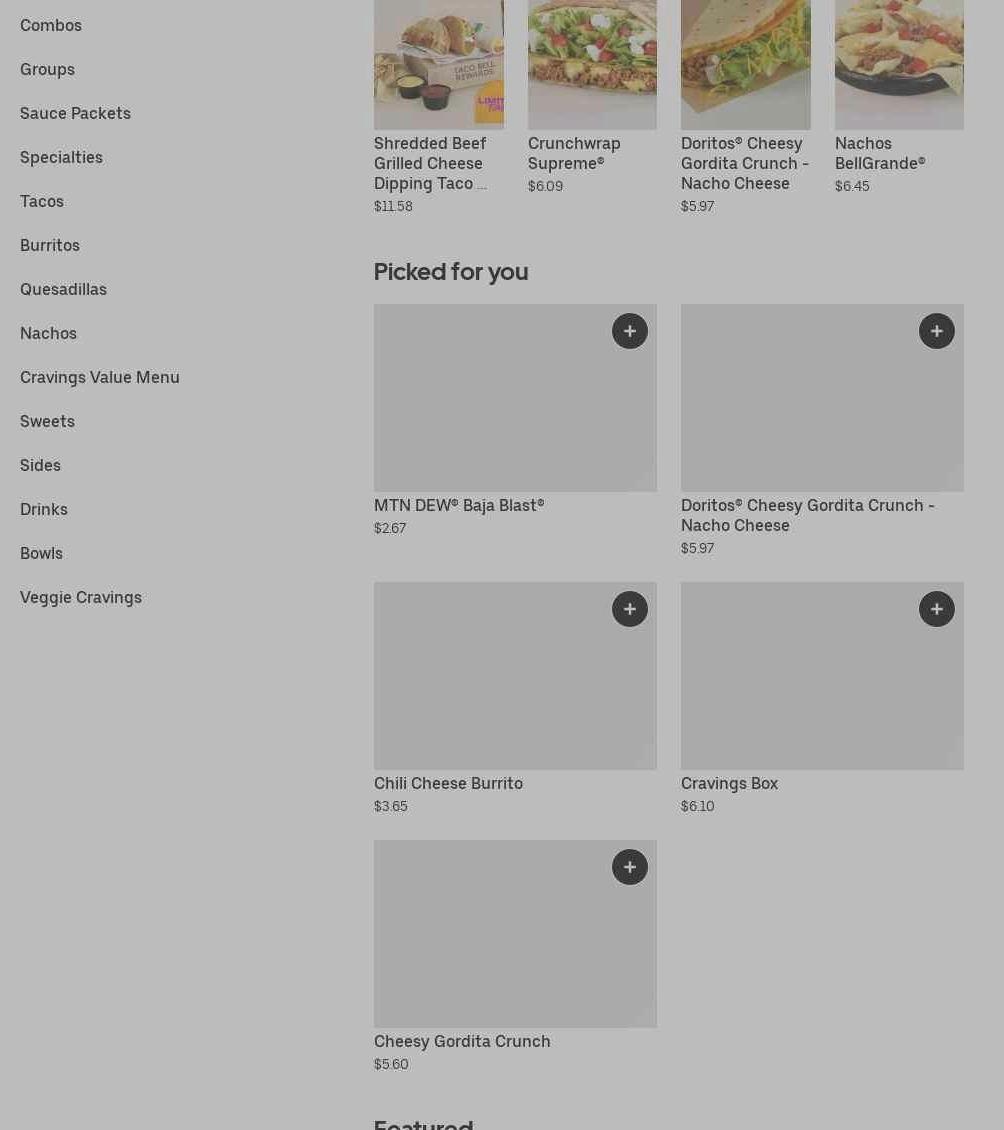Add MTN DEW Baja Blast with plus icon
Screen dimensions: 1004x1130
click(x=630, y=331)
